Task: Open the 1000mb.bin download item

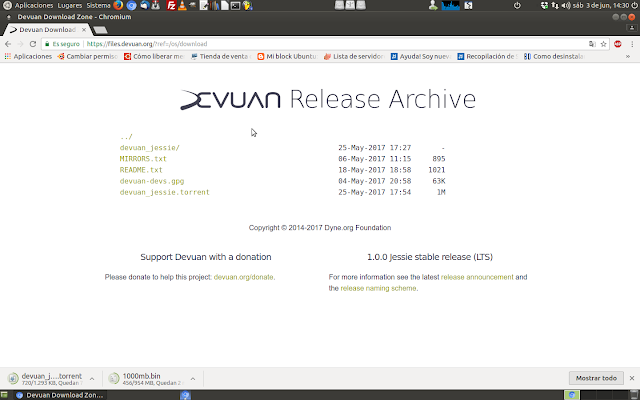Action: click(146, 378)
